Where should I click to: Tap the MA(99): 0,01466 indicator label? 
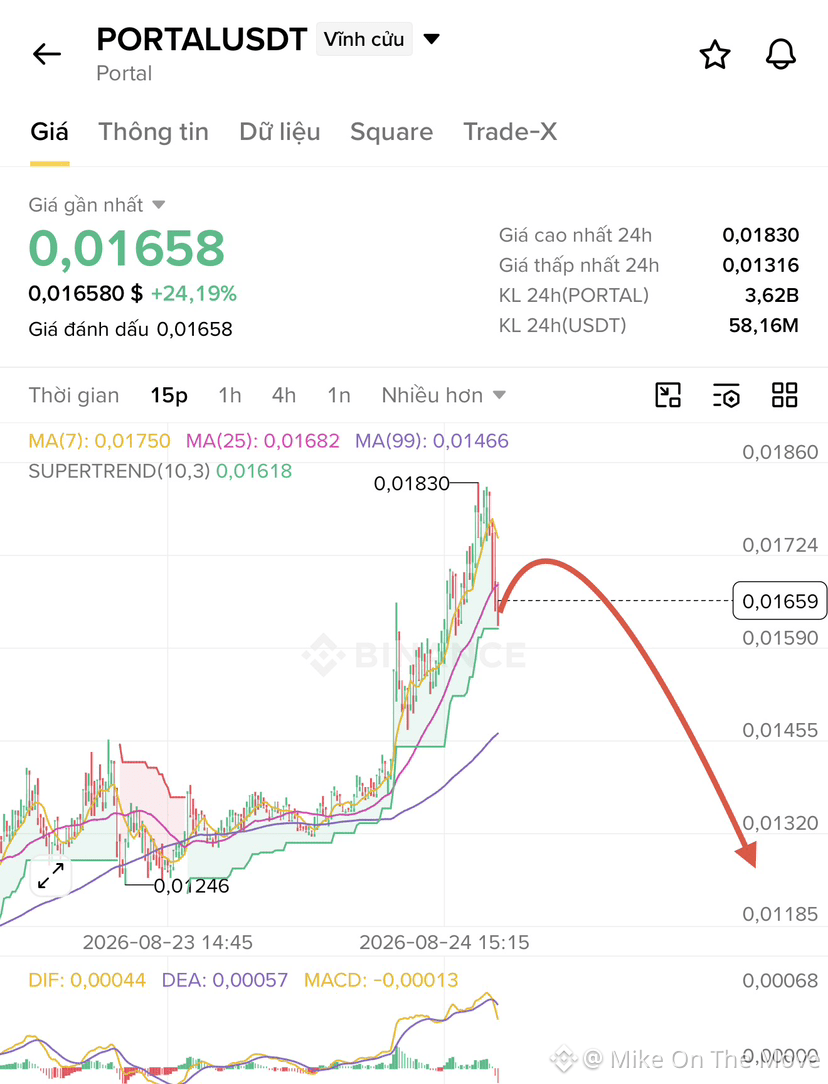coord(432,441)
